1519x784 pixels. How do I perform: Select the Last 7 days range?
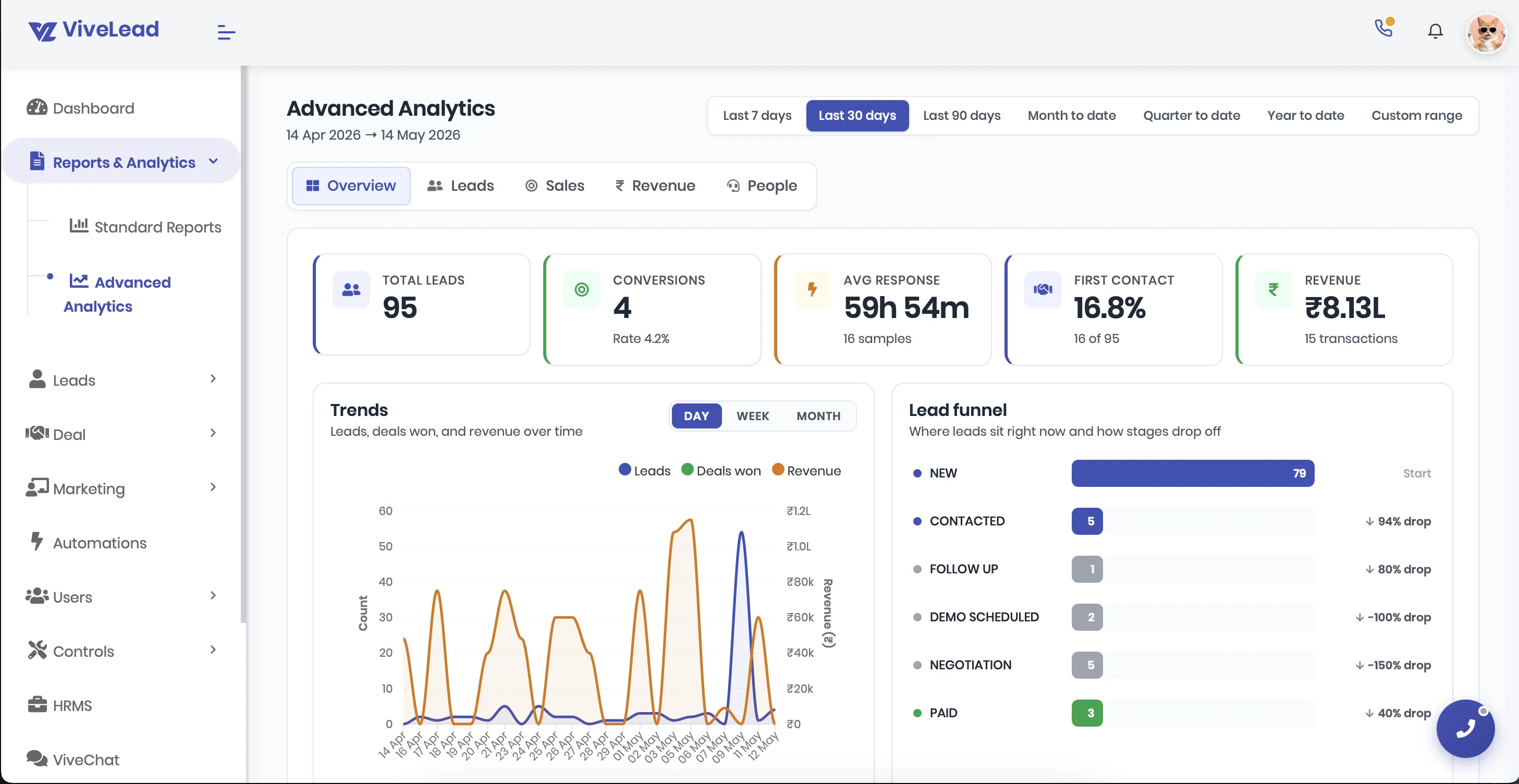[x=757, y=116]
